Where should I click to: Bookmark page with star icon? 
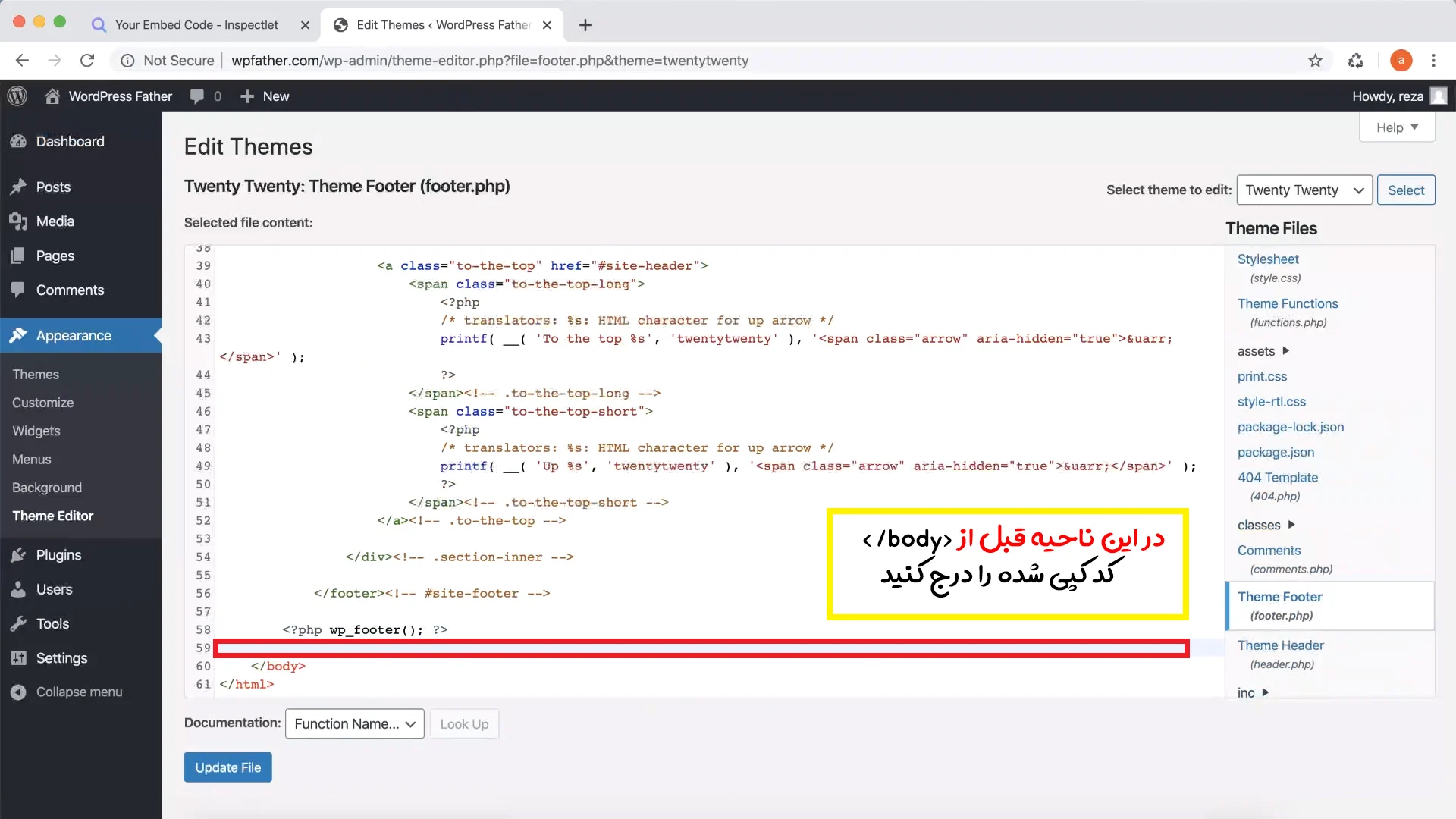coord(1316,61)
